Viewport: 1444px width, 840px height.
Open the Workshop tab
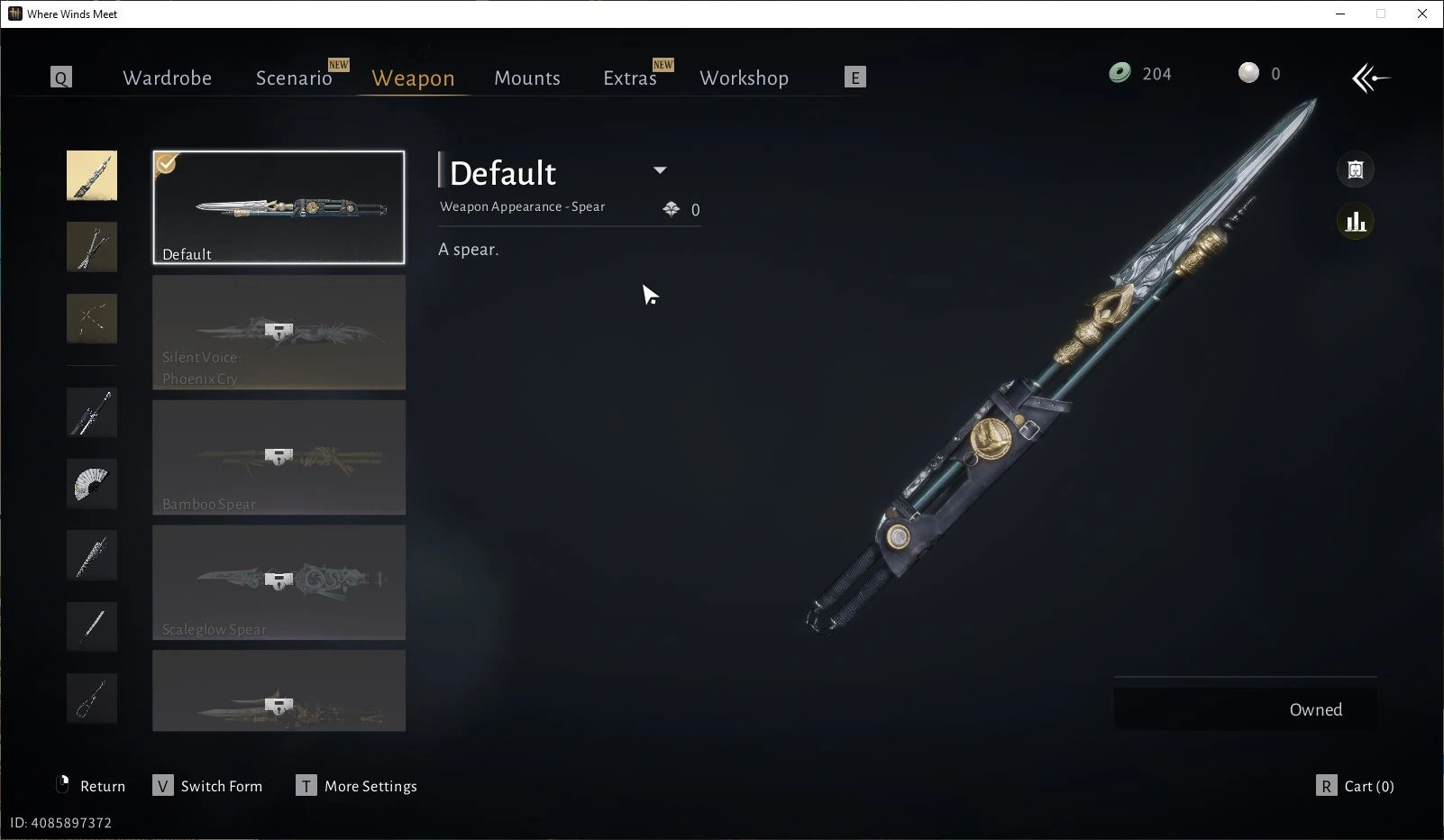click(x=744, y=78)
